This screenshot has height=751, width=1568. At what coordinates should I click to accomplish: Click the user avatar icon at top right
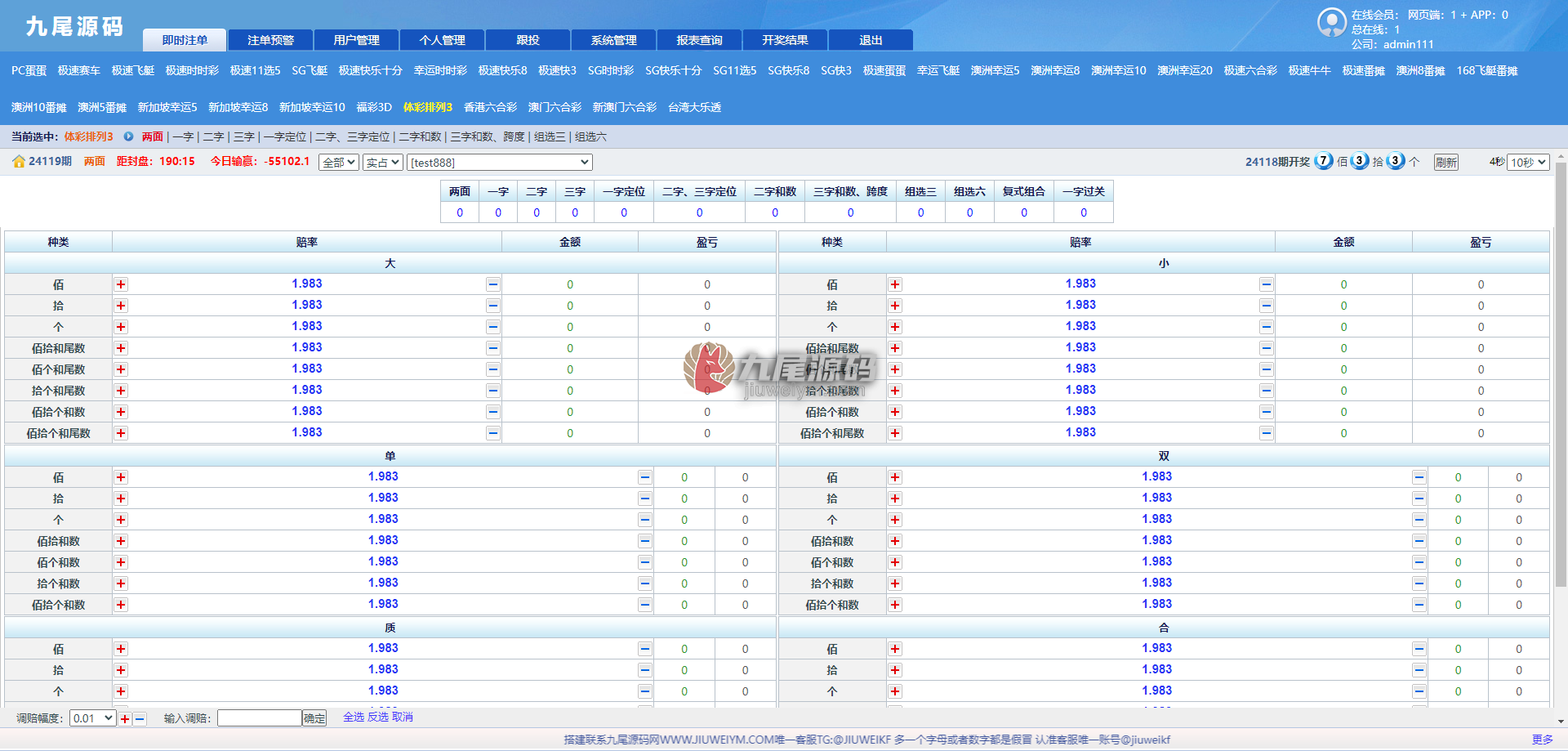click(x=1332, y=22)
